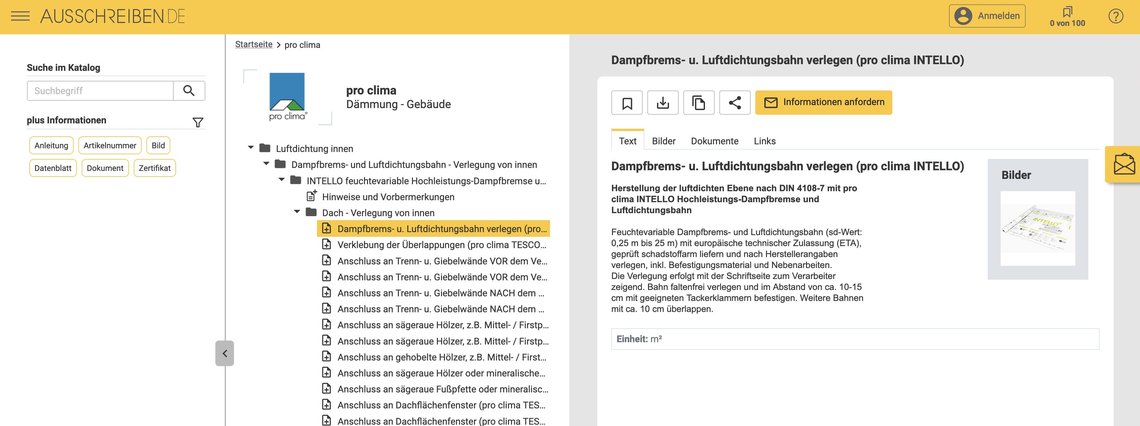
Task: Bookmark this position with the bookmark button
Action: [x=627, y=103]
